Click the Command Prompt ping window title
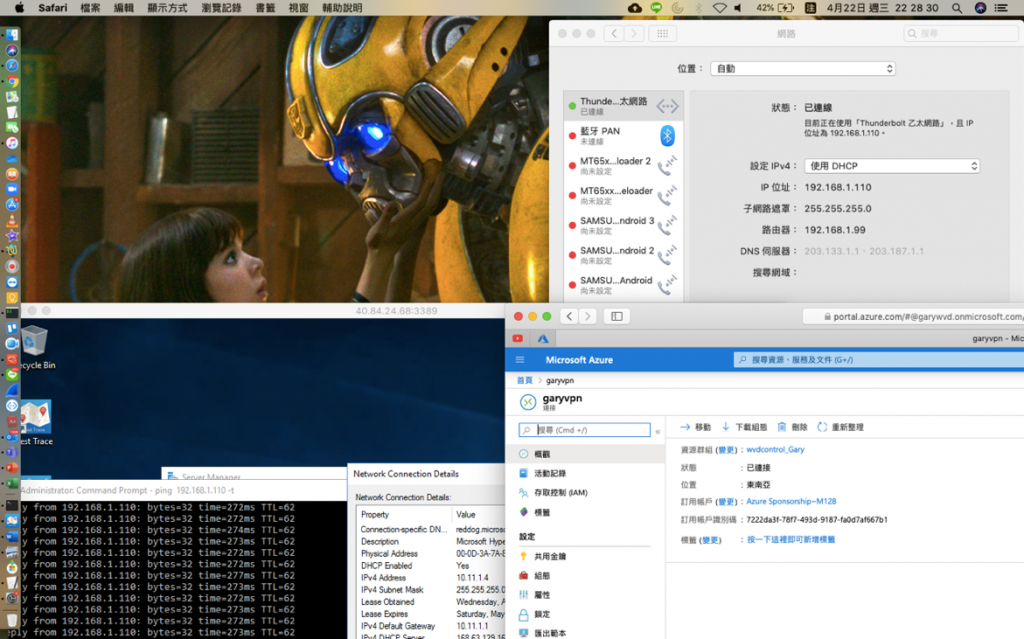Viewport: 1024px width, 639px height. [127, 490]
